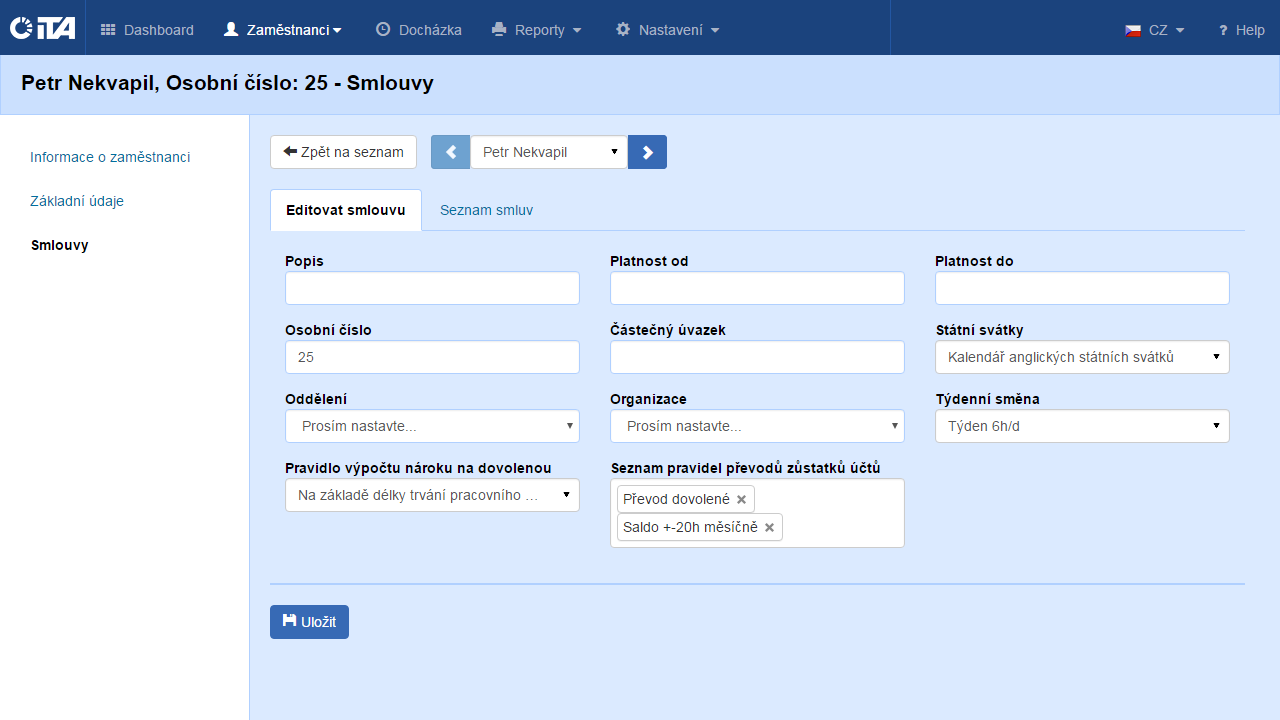1280x720 pixels.
Task: Open the Docházka attendance page
Action: click(418, 30)
